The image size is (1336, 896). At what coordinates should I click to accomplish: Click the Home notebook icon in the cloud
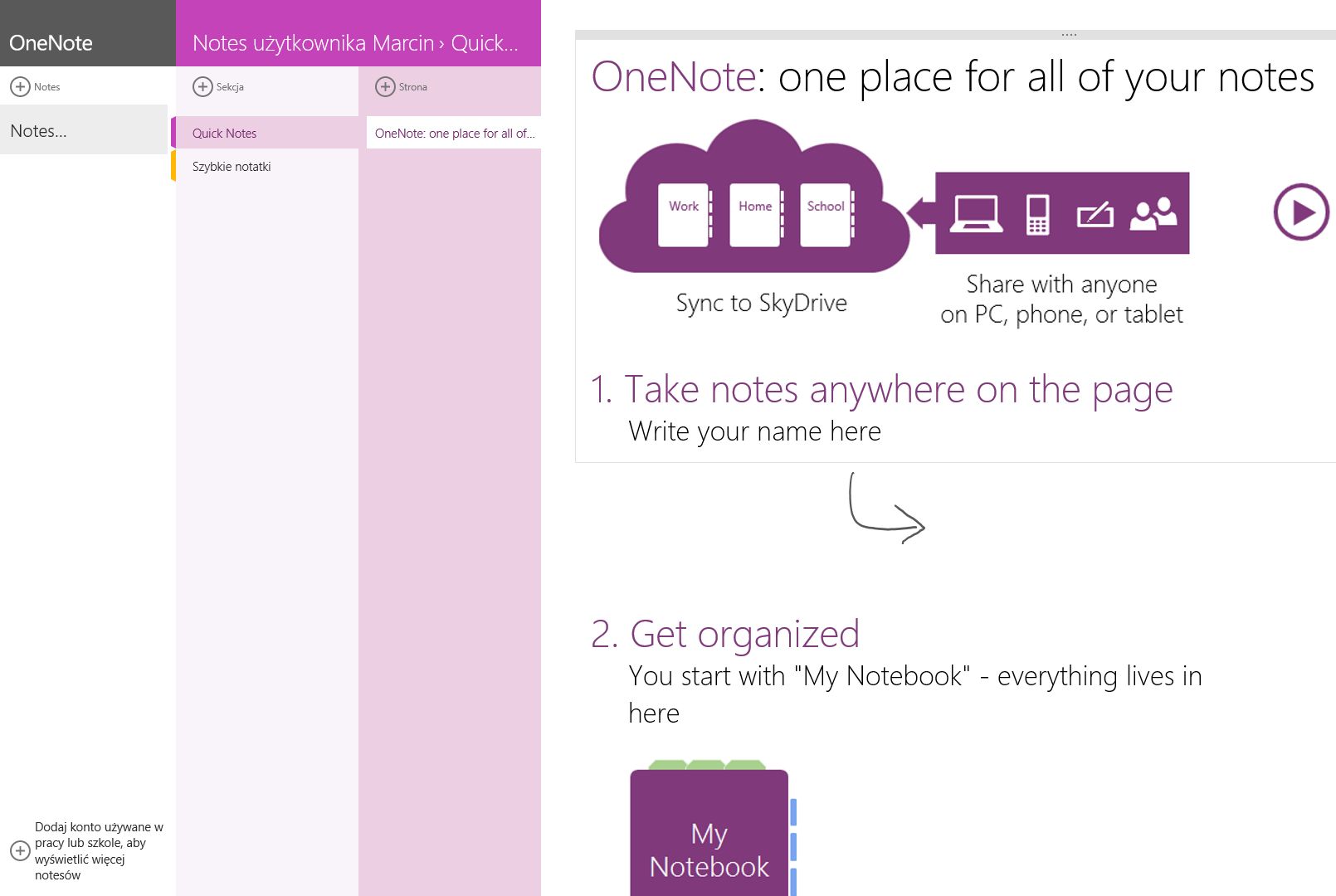[756, 215]
